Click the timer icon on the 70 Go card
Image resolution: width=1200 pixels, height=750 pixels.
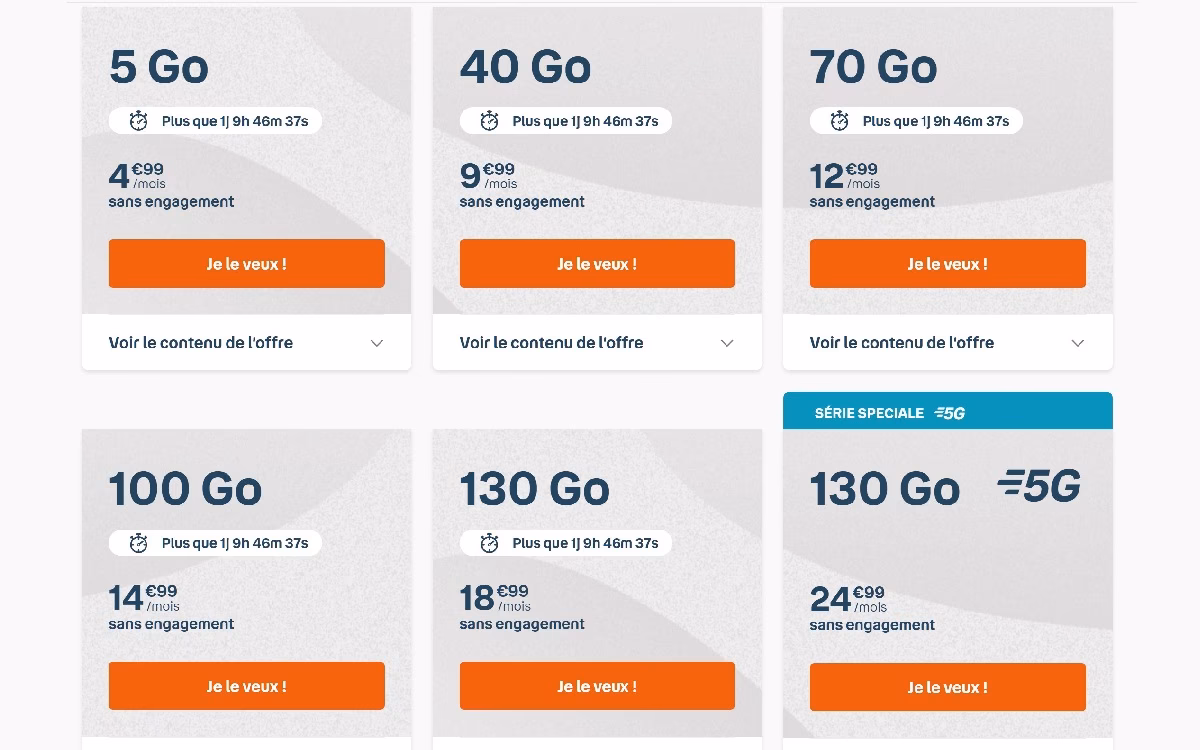pos(839,120)
